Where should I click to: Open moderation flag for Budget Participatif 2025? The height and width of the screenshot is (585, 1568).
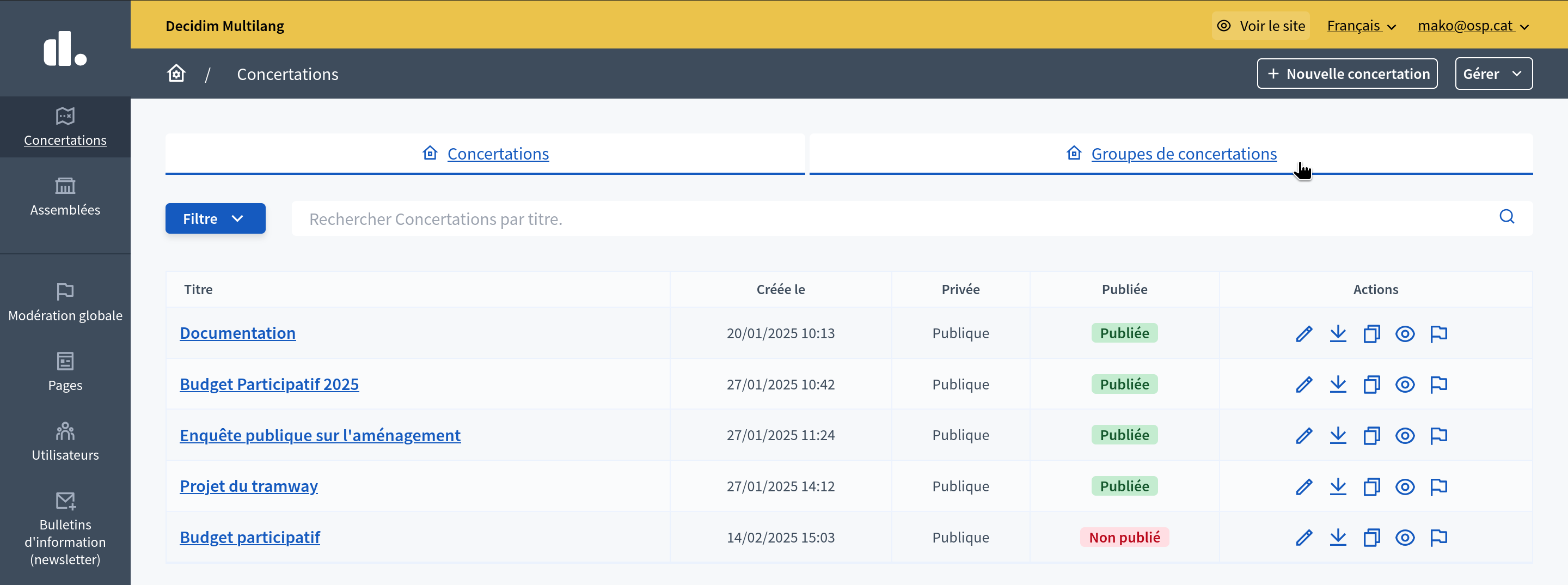[x=1438, y=385]
